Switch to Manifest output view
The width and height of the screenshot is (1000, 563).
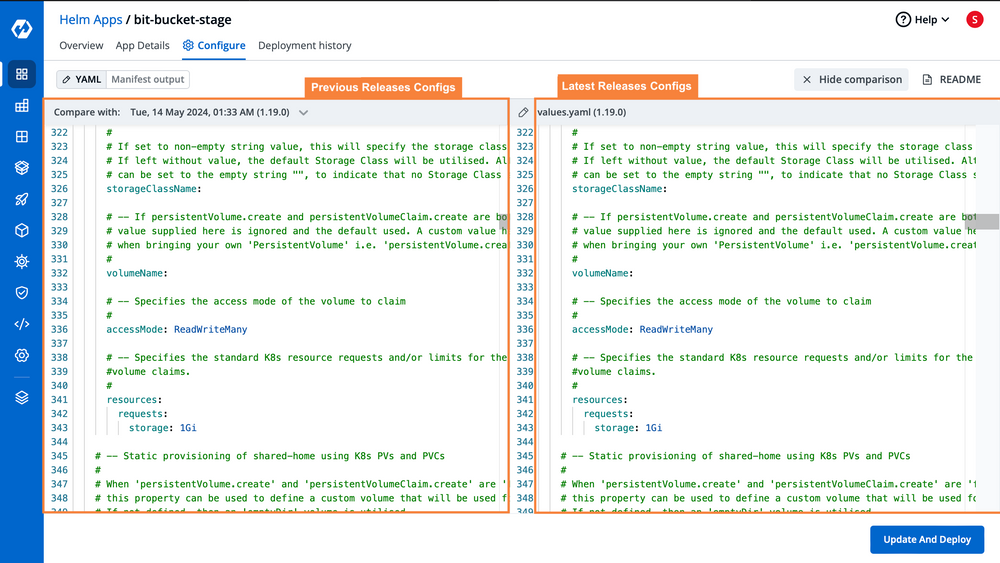click(x=146, y=79)
